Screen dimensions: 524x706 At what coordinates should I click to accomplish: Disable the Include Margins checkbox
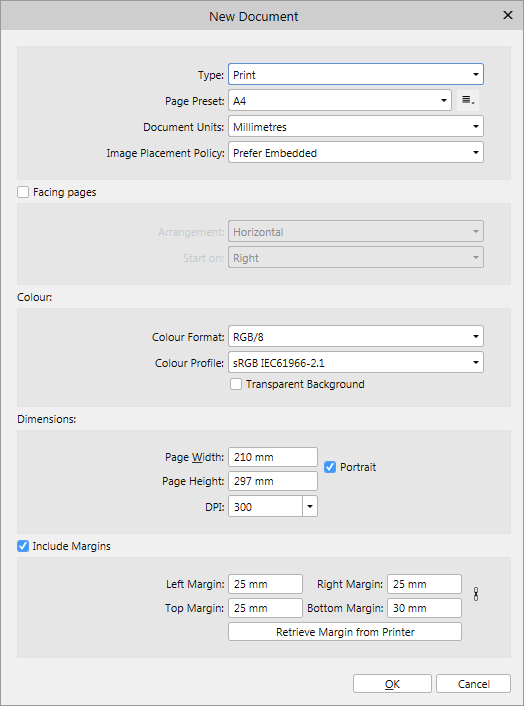[23, 546]
